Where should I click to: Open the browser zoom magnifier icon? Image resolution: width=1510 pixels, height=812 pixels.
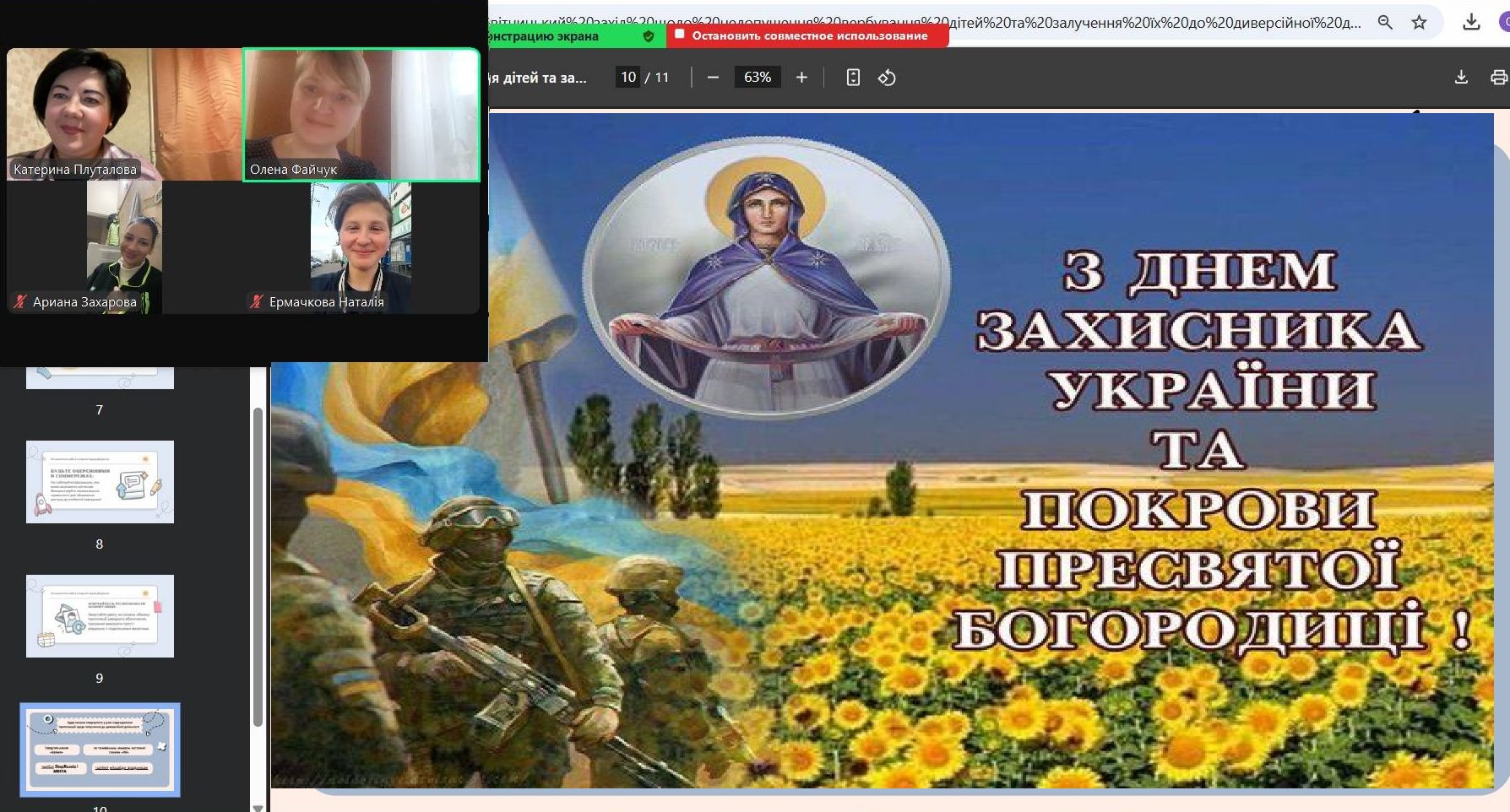tap(1385, 23)
